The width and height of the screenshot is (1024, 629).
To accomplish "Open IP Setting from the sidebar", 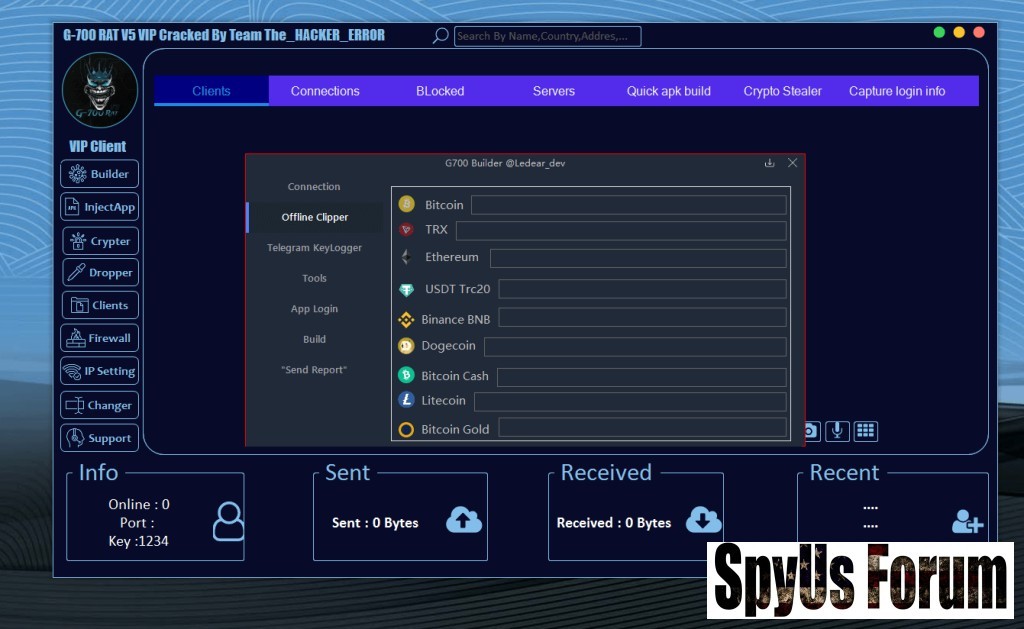I will point(99,371).
